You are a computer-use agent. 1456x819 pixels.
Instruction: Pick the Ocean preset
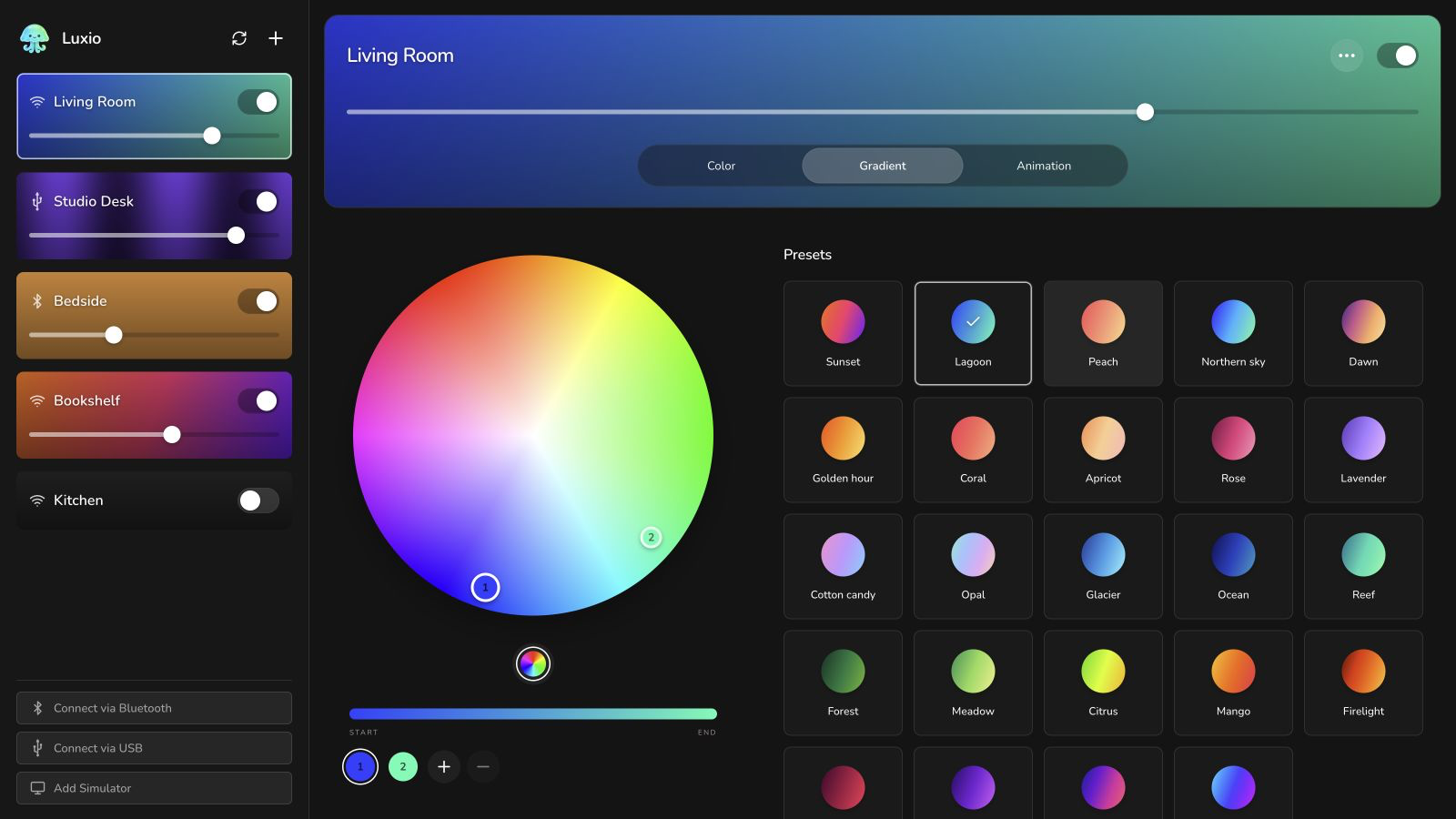1233,566
